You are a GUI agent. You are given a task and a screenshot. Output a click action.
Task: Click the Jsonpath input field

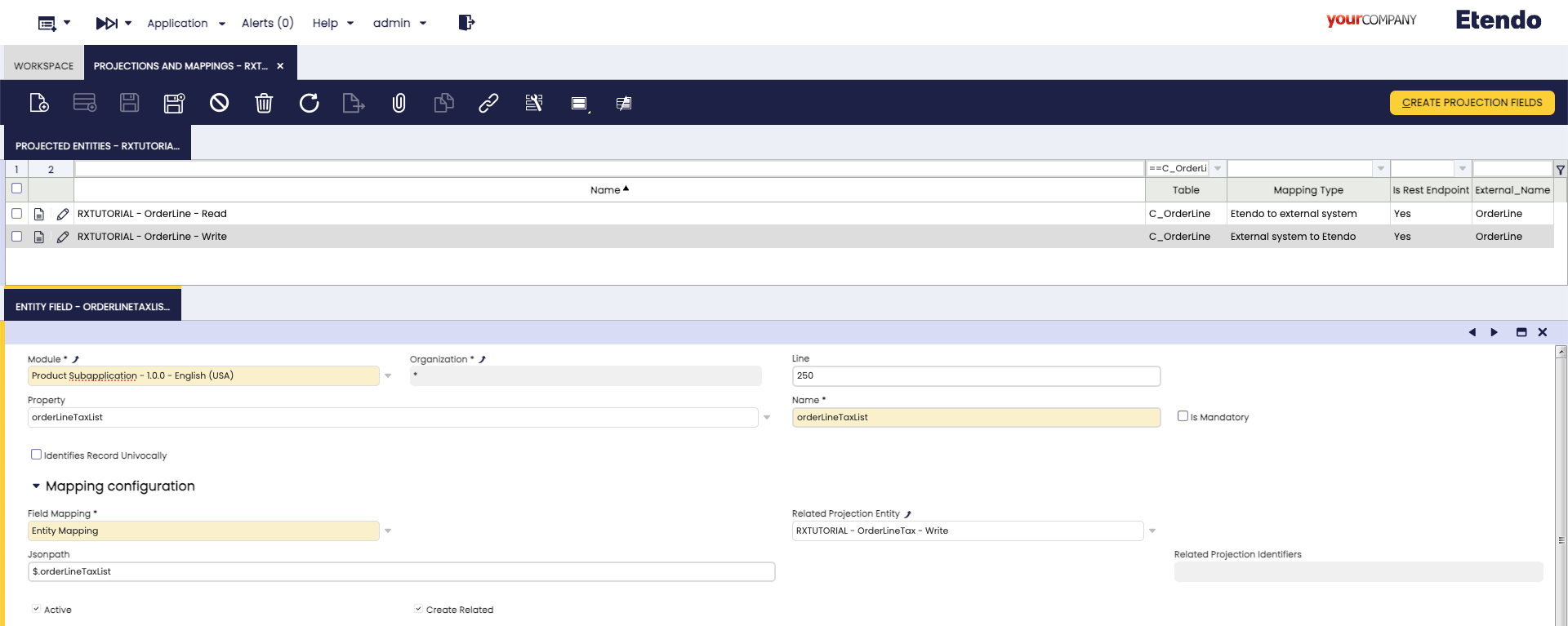pos(401,572)
